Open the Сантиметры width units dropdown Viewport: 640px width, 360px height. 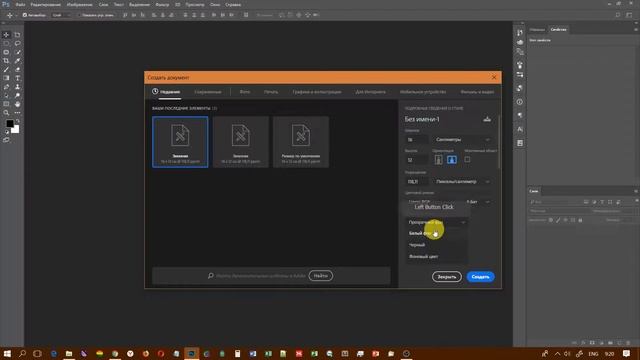[x=462, y=140]
